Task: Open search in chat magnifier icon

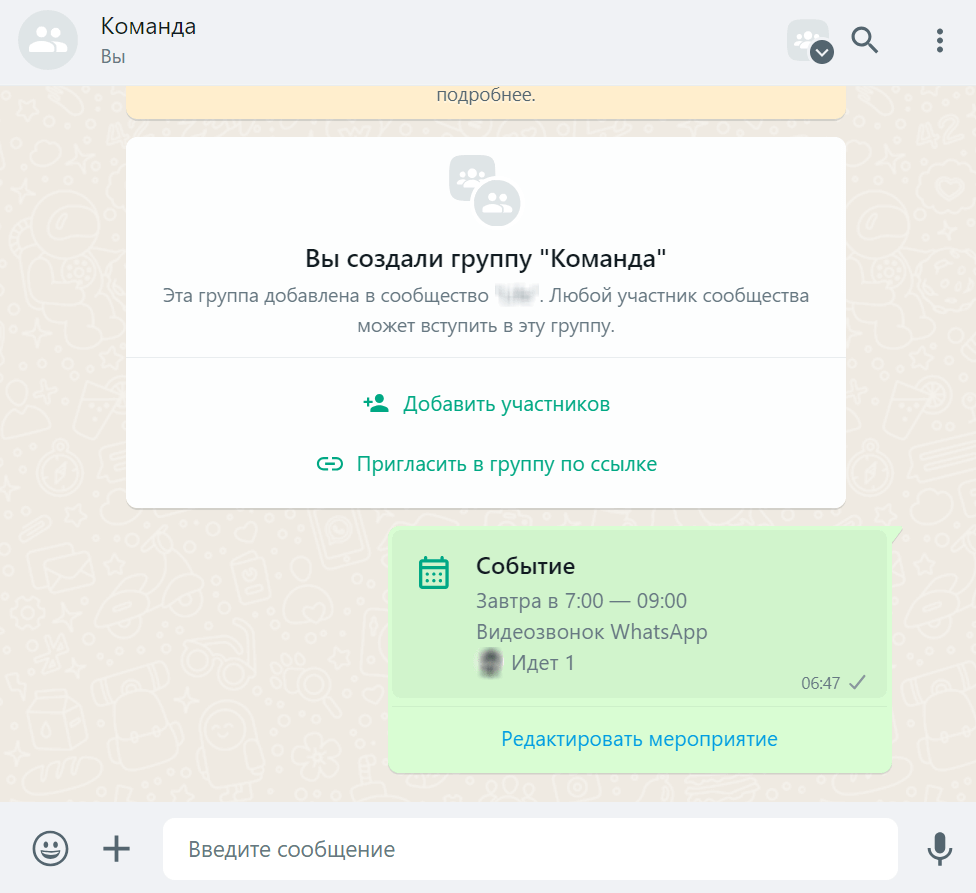Action: coord(865,40)
